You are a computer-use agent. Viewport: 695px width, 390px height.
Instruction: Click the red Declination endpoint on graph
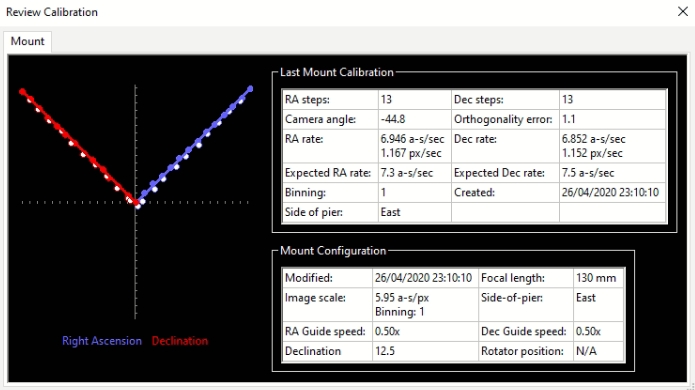pos(22,92)
